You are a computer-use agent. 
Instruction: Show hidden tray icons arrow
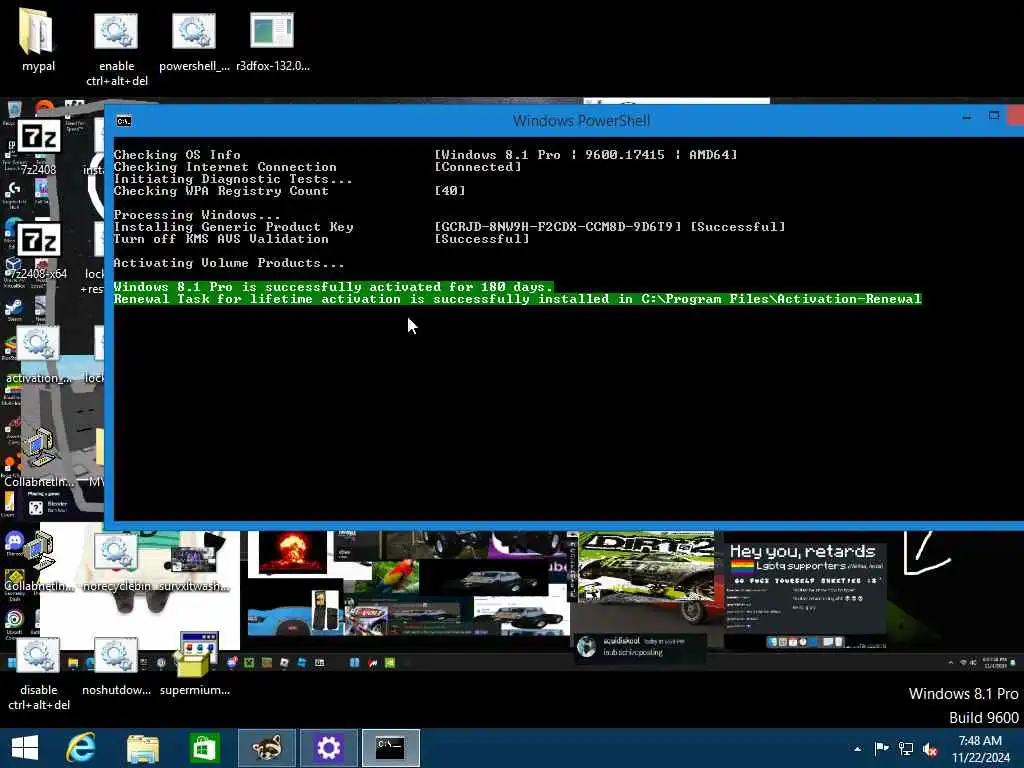[857, 749]
